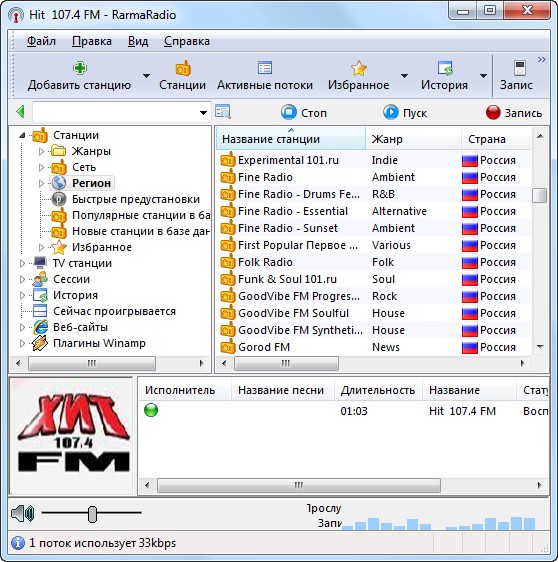Expand the Веб-сайты tree node

[x=22, y=327]
